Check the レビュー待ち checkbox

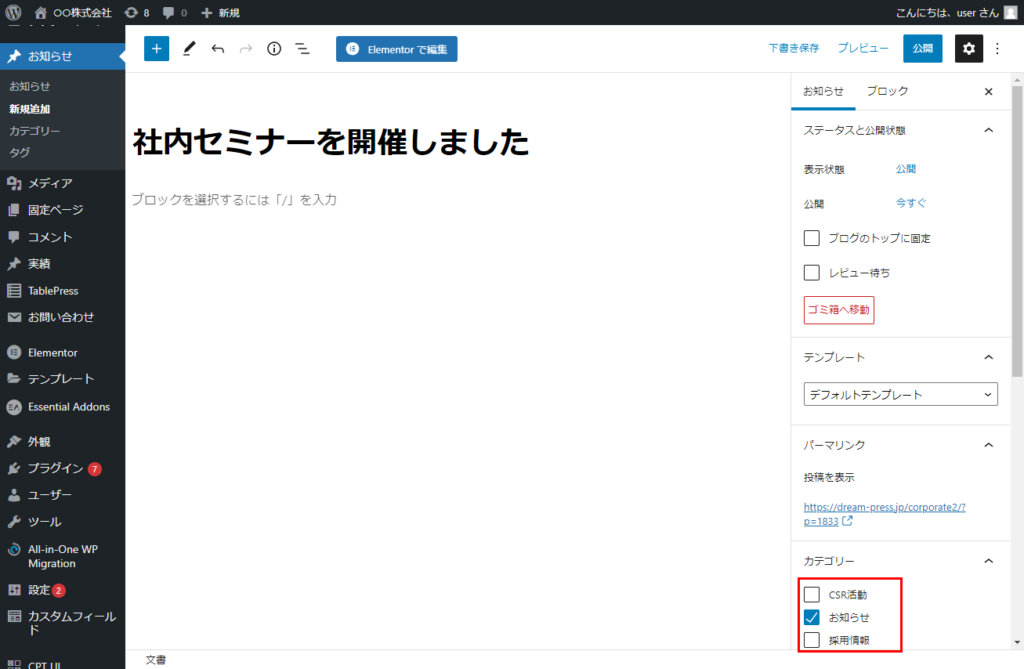812,272
